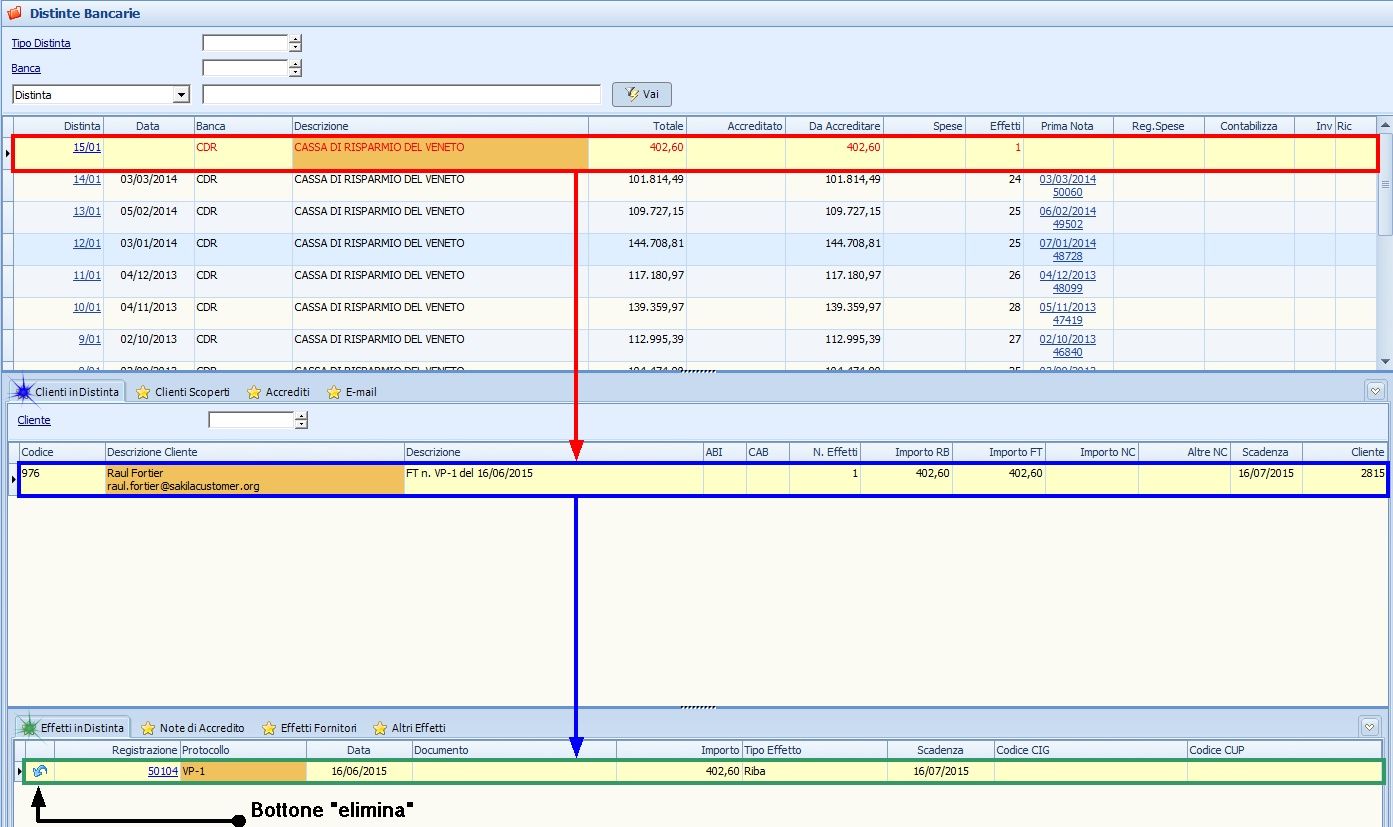Open distinta link 14/01

(x=87, y=180)
